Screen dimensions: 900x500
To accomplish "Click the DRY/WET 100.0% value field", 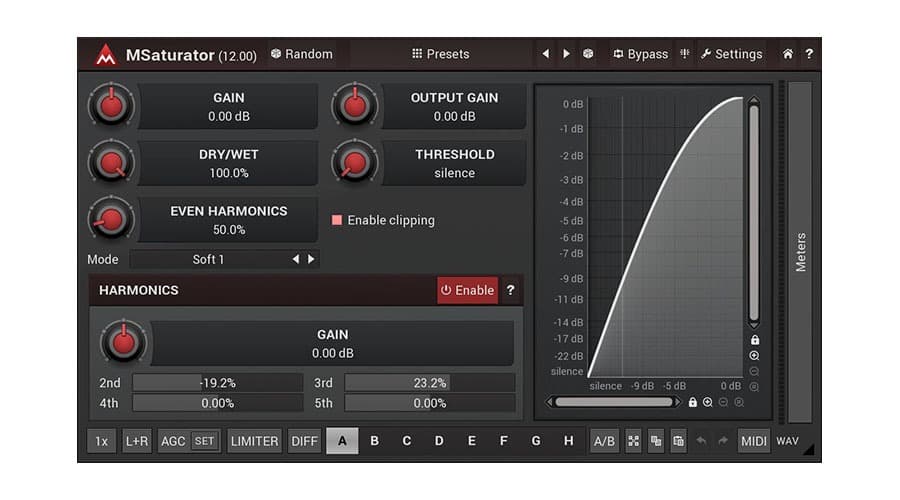I will 228,164.
